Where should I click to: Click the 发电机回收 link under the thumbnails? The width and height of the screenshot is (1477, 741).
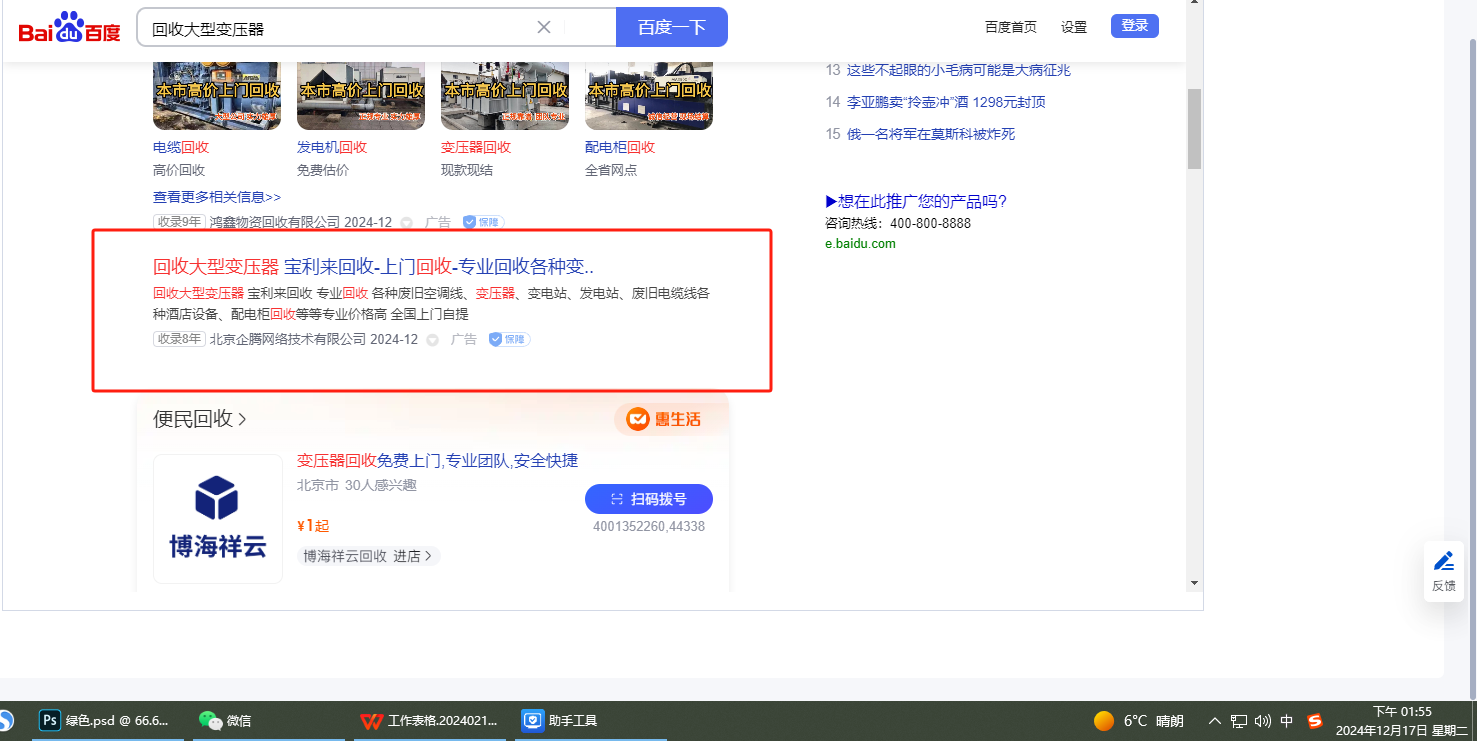(x=332, y=147)
